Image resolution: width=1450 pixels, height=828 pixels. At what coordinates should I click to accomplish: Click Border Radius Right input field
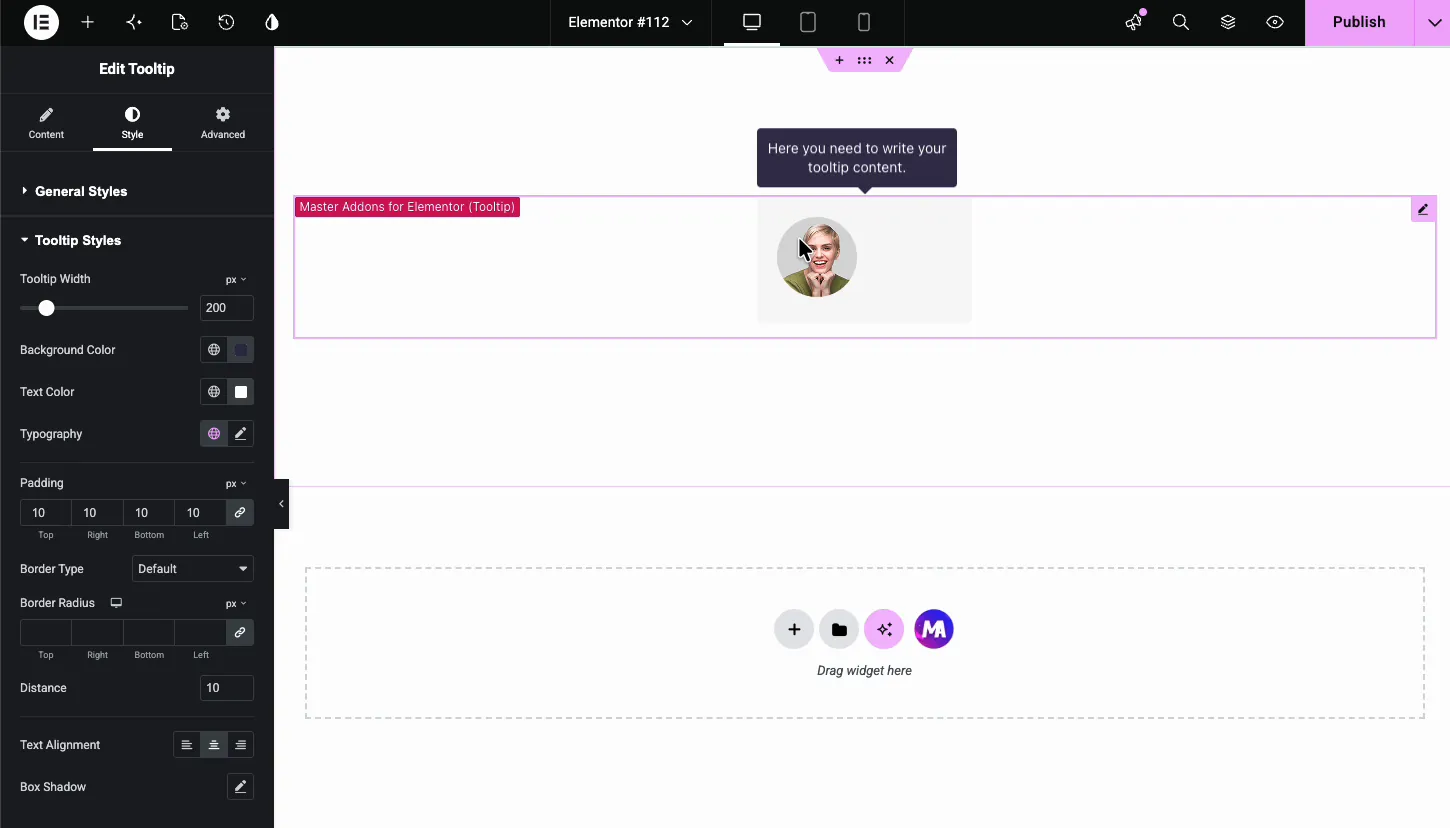97,633
